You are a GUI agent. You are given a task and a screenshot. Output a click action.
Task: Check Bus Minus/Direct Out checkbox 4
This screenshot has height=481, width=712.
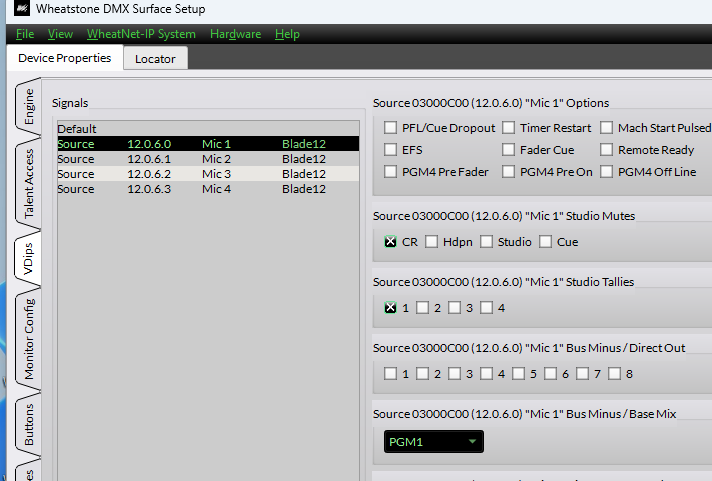[x=486, y=373]
